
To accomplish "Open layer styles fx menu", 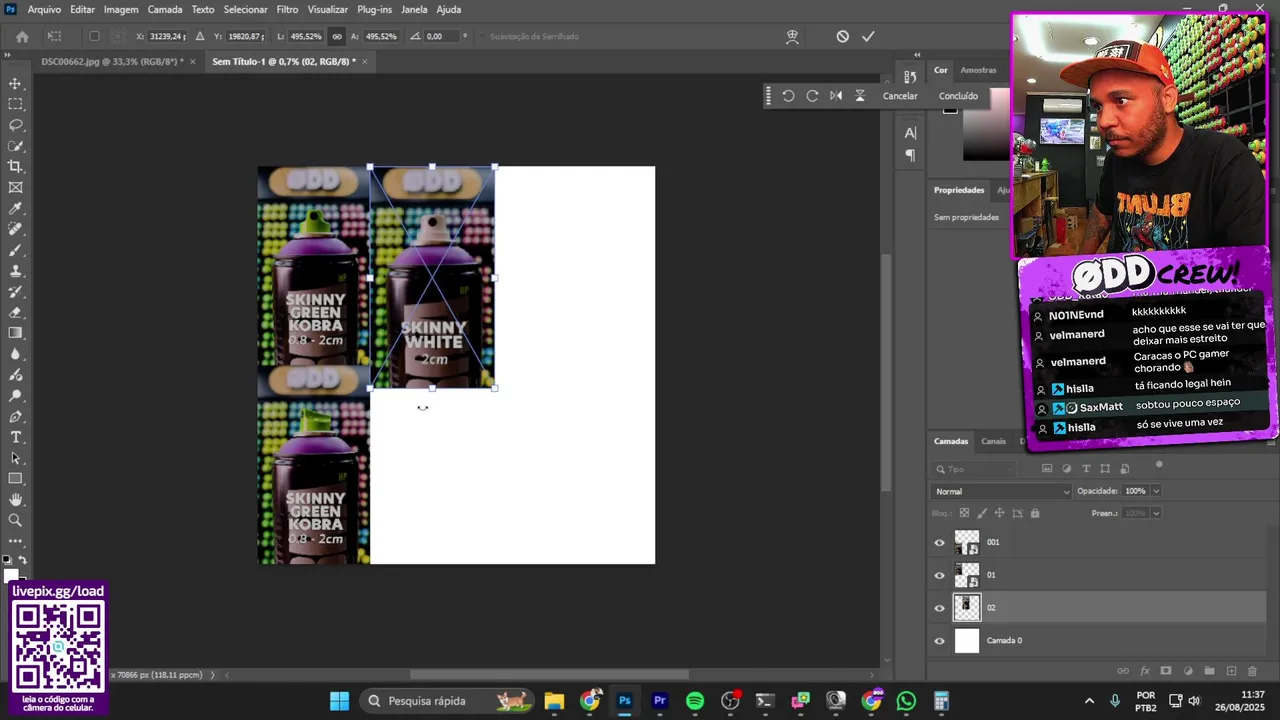I will click(x=1145, y=671).
